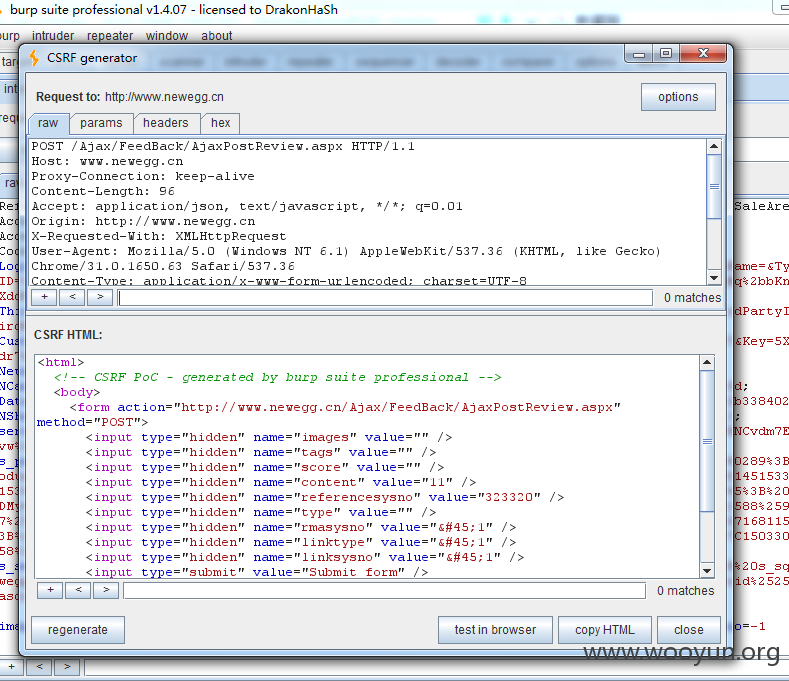The image size is (789, 681).
Task: Click the close button at dialog bottom
Action: point(688,630)
